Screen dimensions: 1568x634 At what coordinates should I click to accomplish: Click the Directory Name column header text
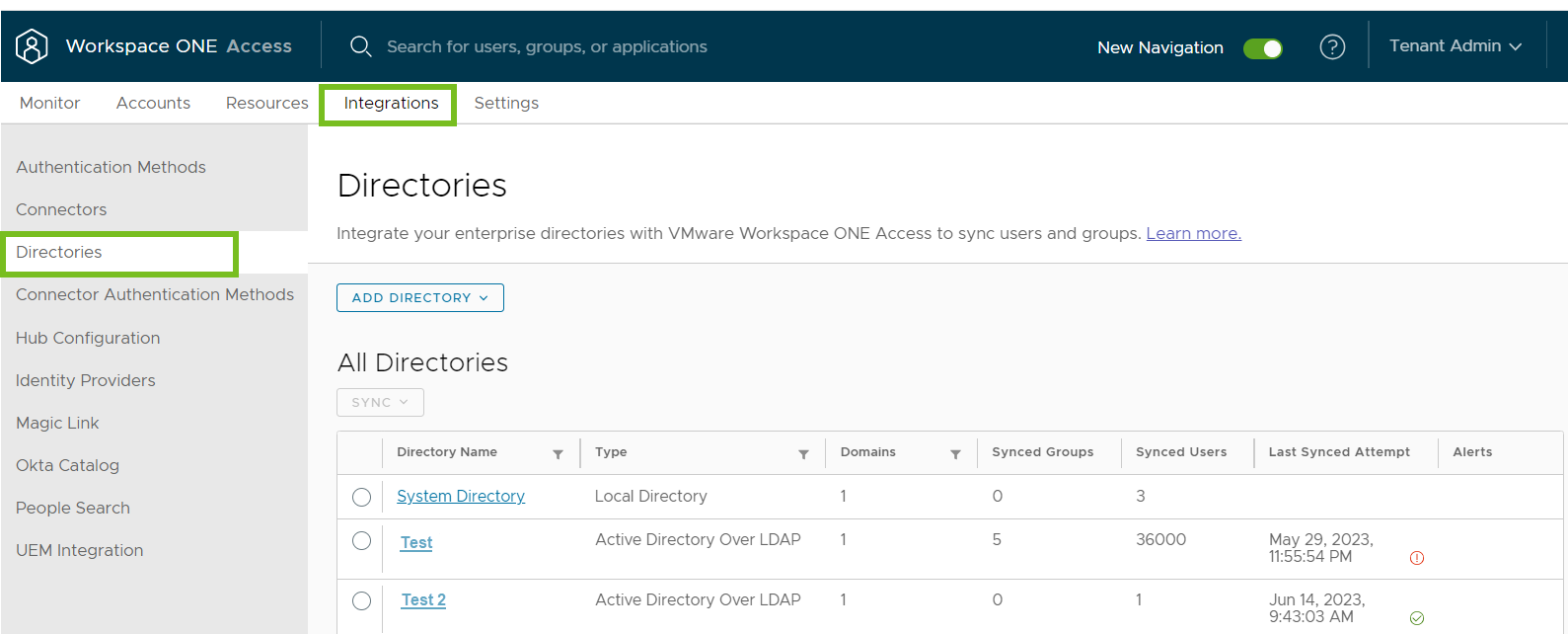[x=447, y=452]
